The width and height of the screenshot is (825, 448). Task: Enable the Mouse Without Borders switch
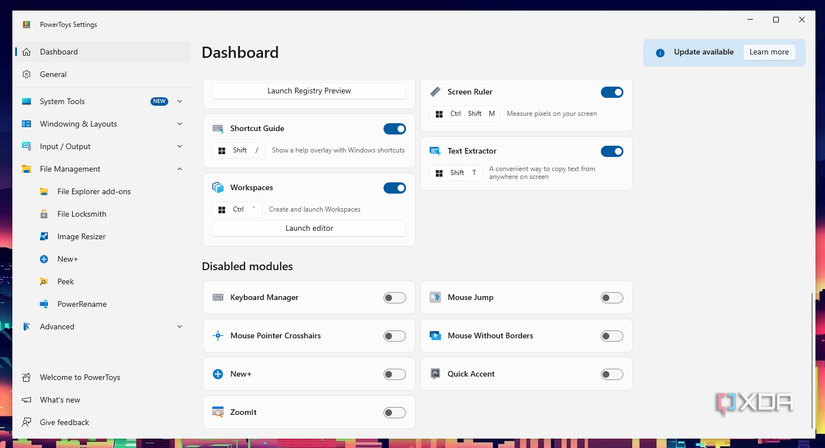612,336
